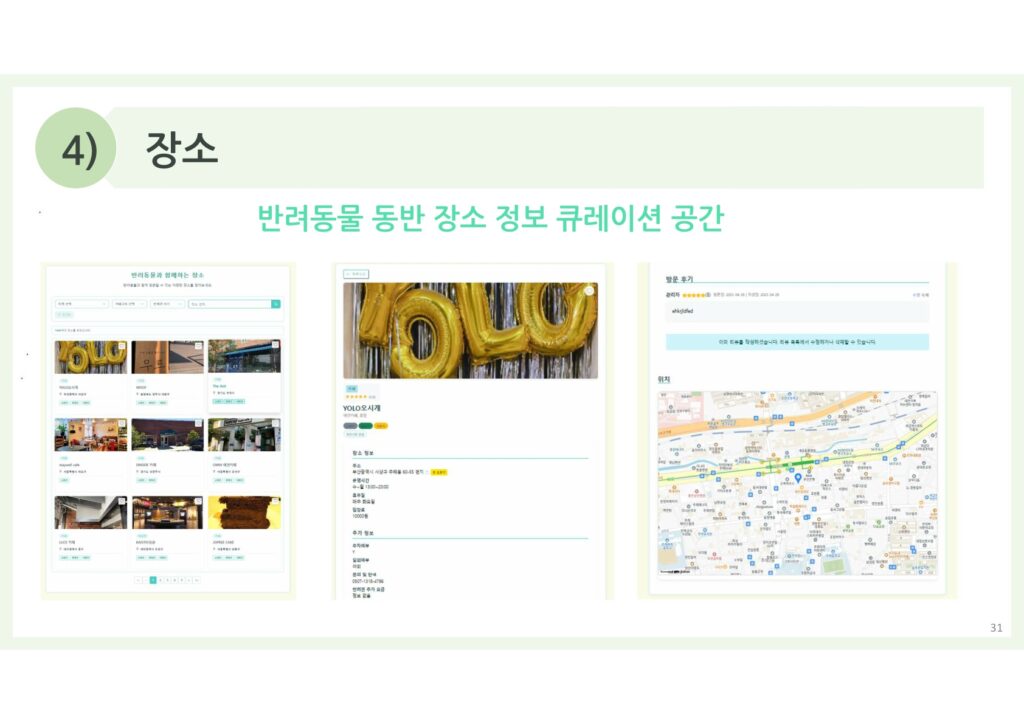Click the slide page number 31
The height and width of the screenshot is (724, 1024).
pos(997,627)
